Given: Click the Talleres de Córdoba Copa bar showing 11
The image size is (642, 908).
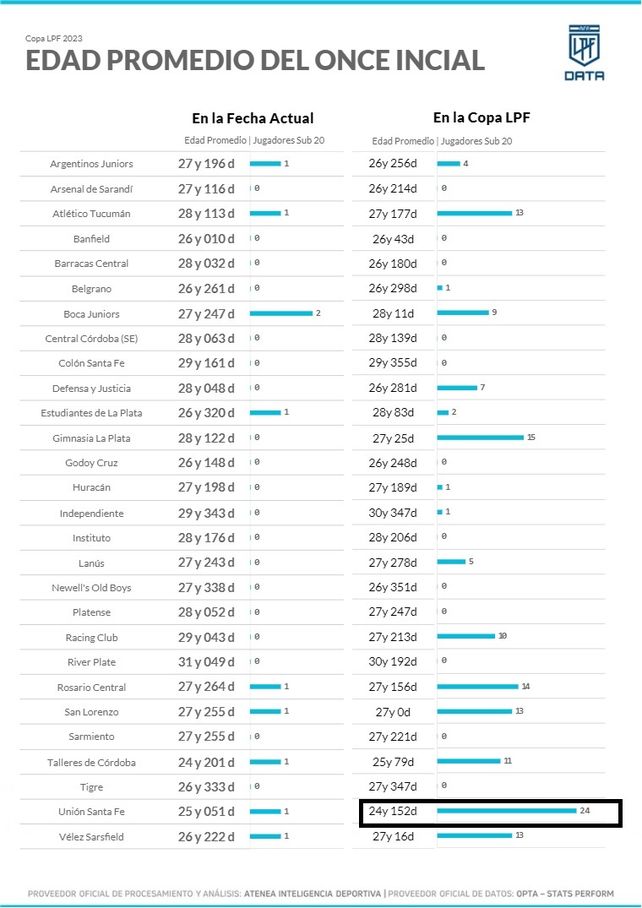Looking at the screenshot, I should click(468, 761).
